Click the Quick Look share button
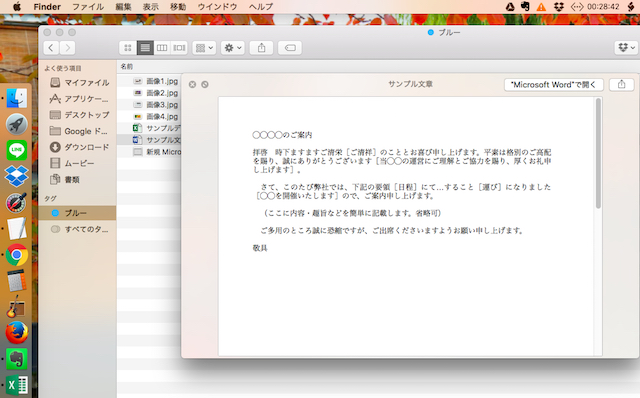The image size is (640, 398). pos(621,84)
